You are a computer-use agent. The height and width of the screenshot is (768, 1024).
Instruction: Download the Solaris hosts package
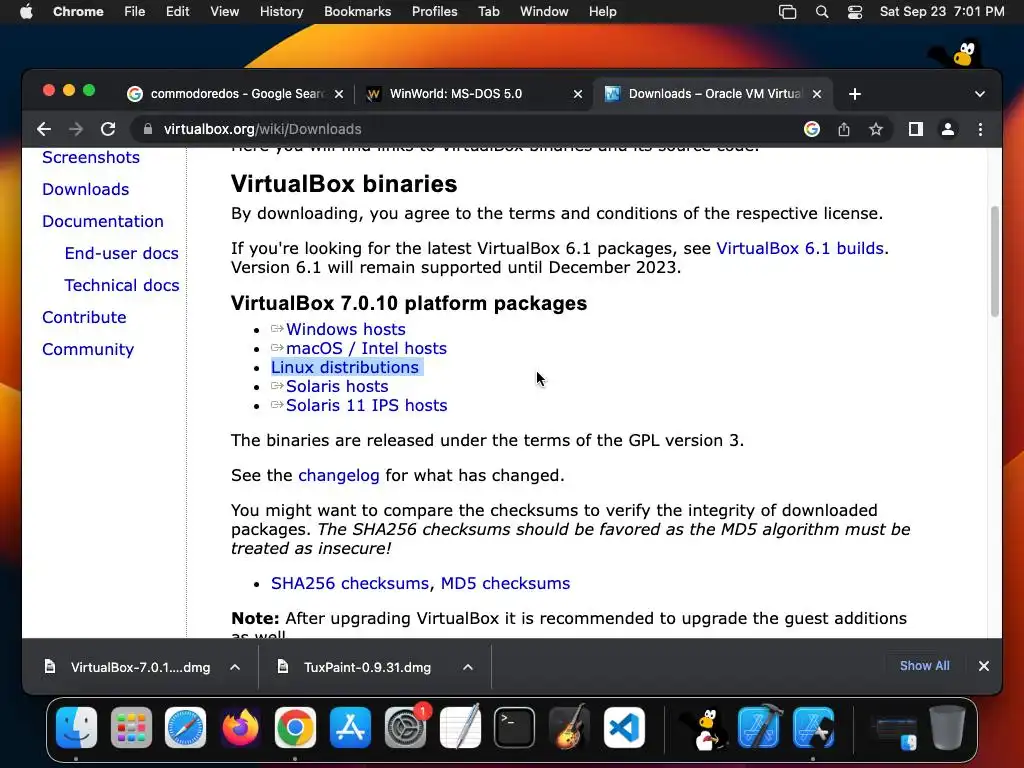click(337, 386)
